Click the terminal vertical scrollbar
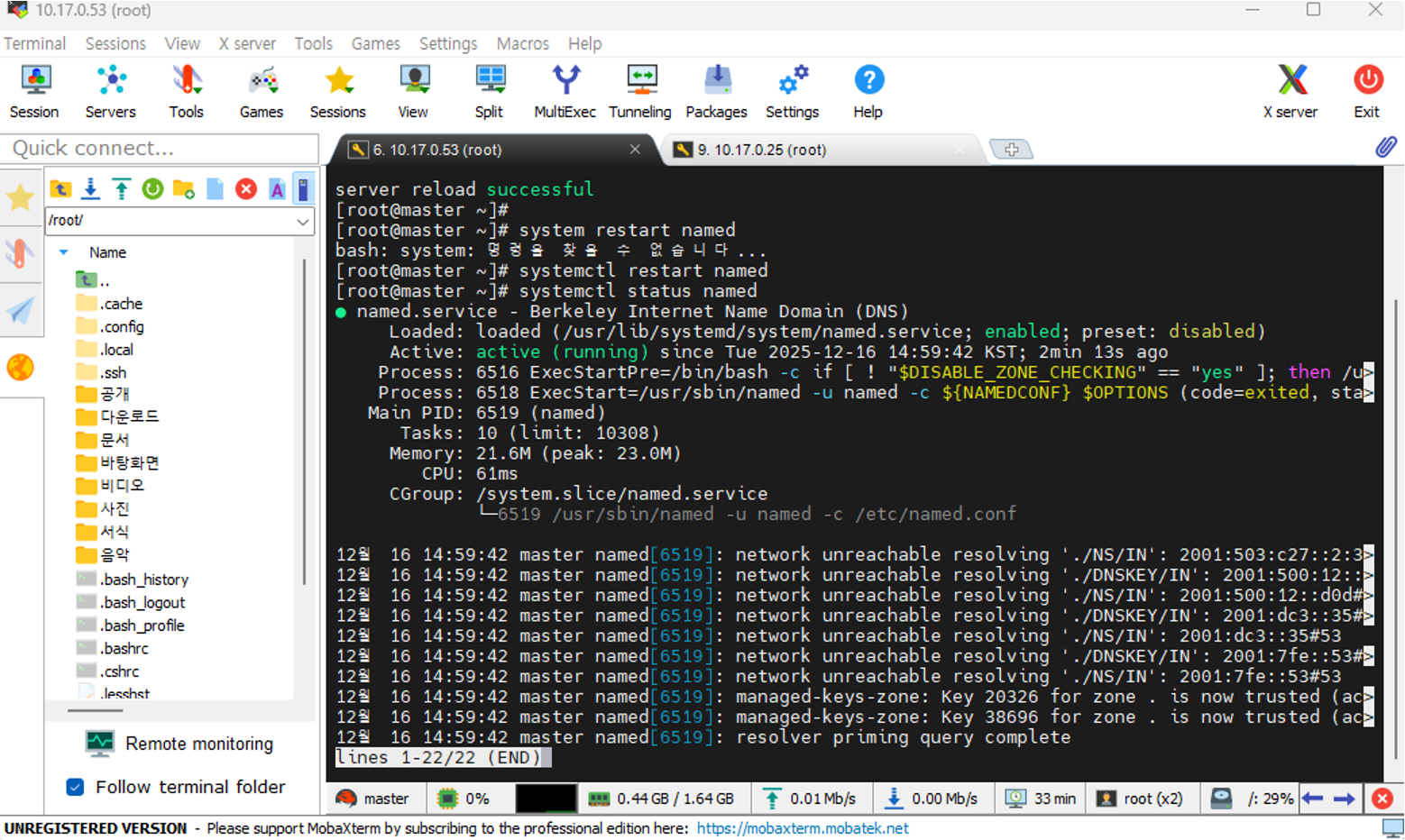The image size is (1405, 840). tap(1394, 529)
